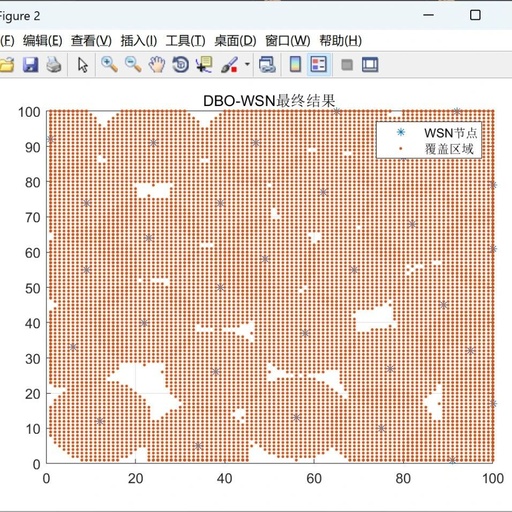Select the Brush data tool
The height and width of the screenshot is (512, 512).
[229, 65]
